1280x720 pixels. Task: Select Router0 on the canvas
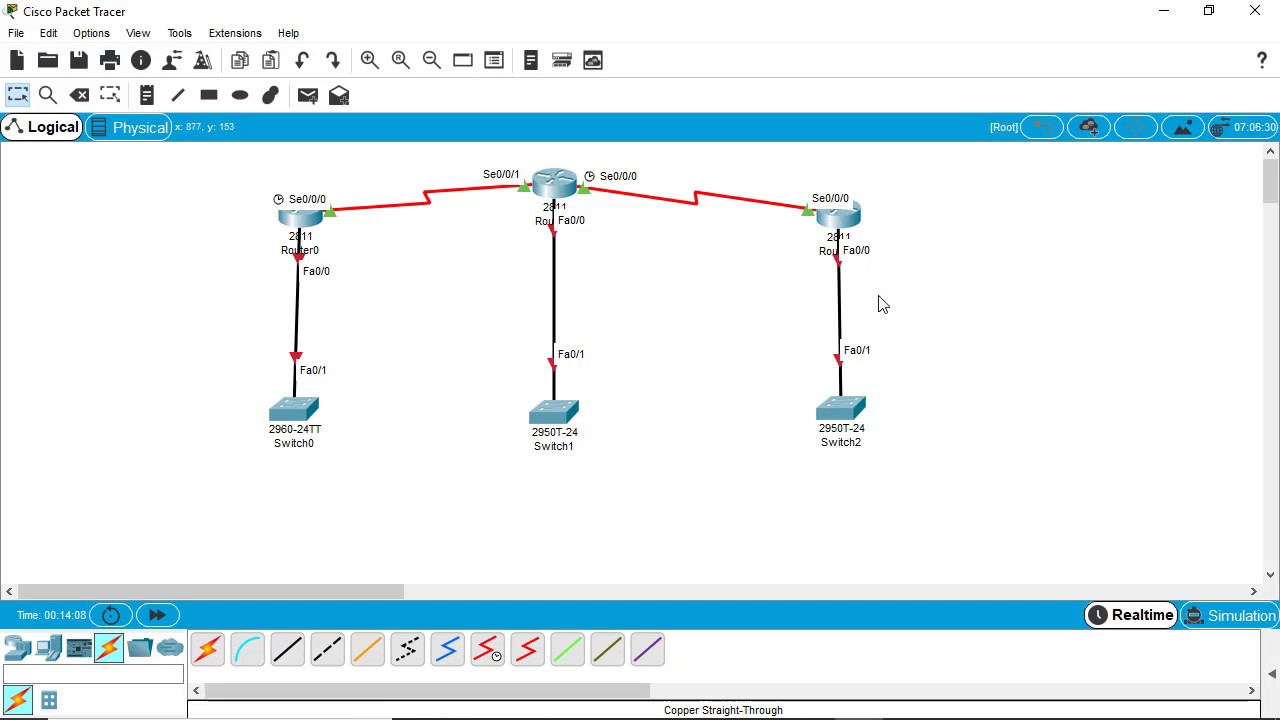pyautogui.click(x=299, y=218)
